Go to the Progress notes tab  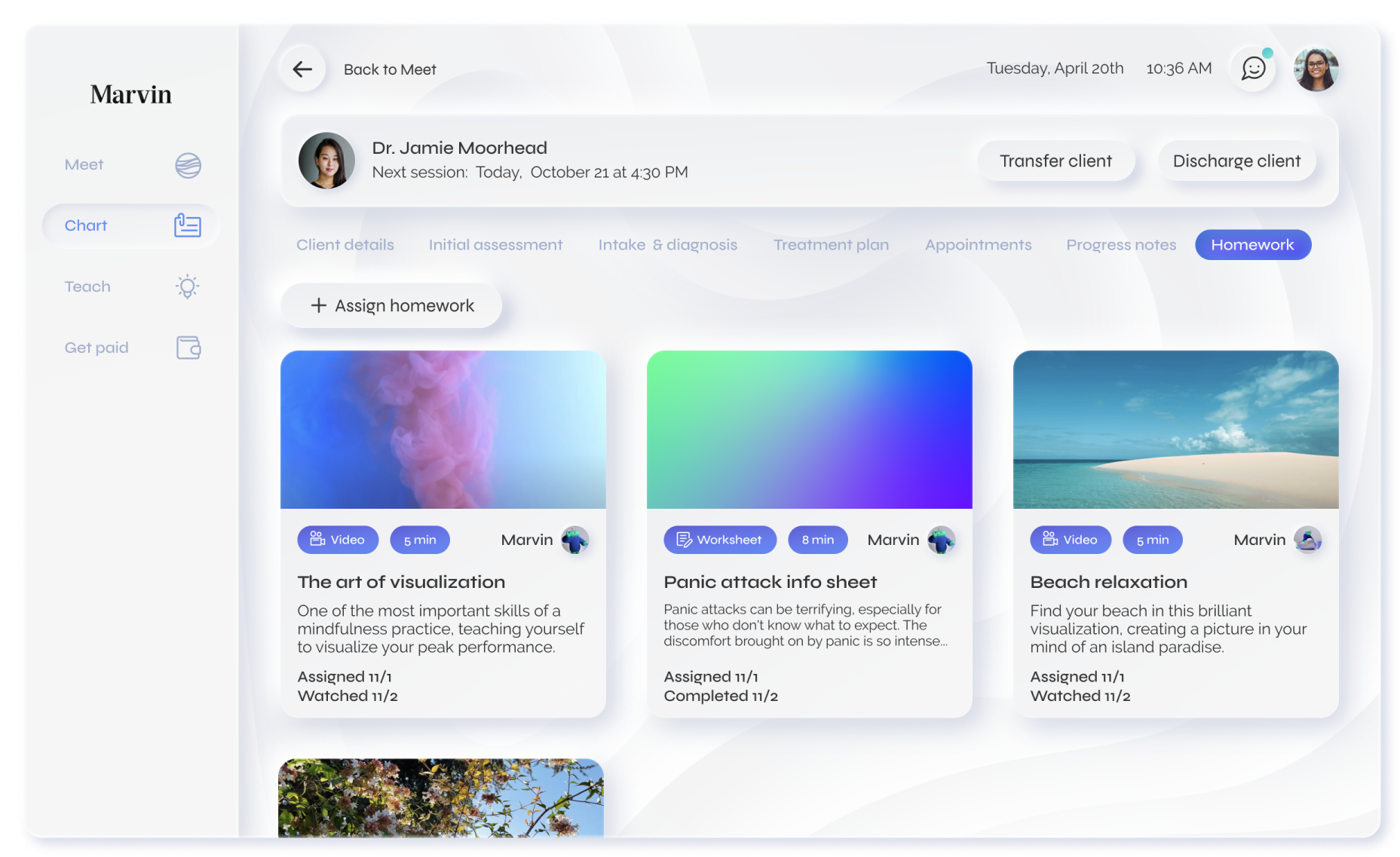(x=1121, y=245)
